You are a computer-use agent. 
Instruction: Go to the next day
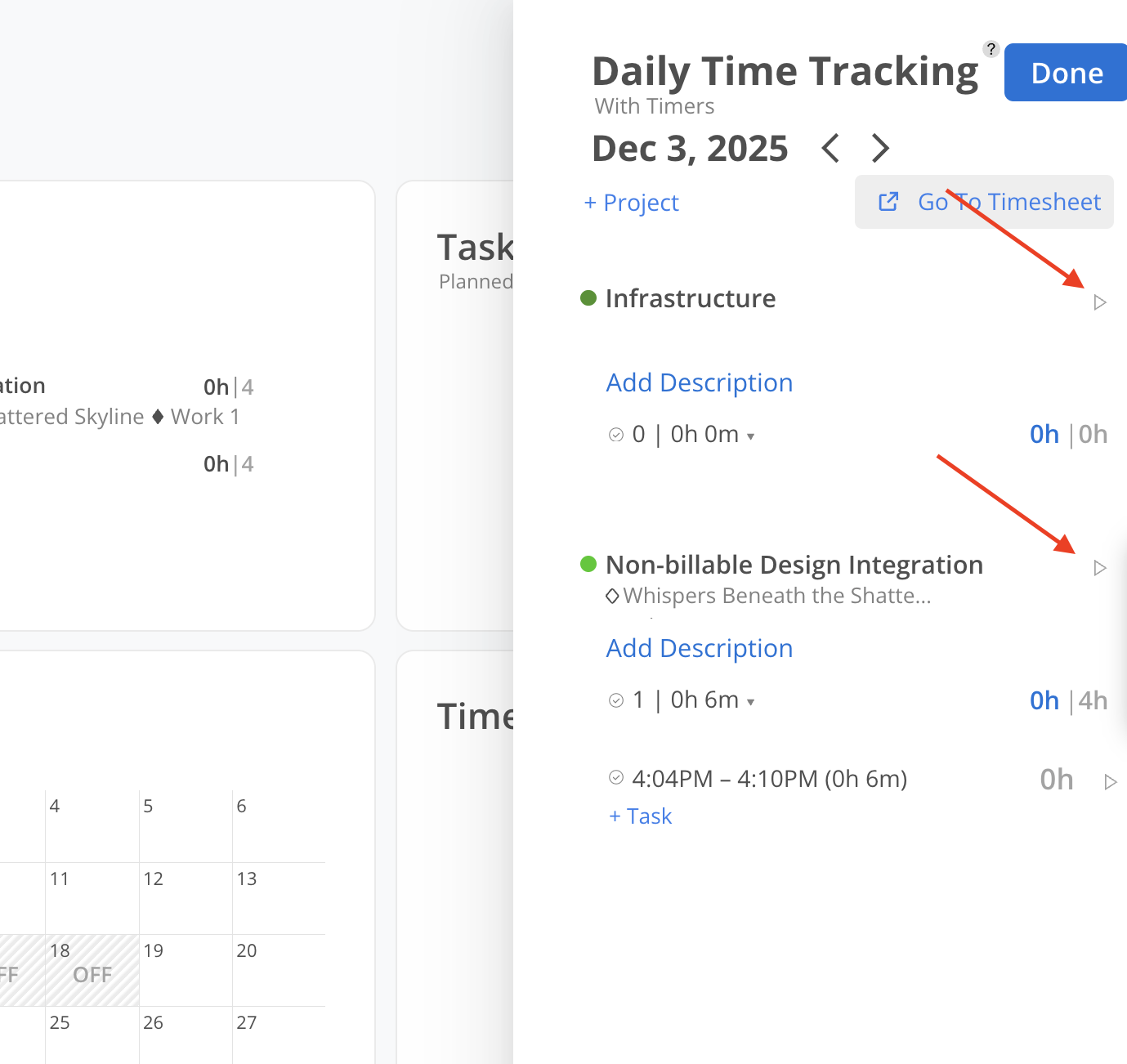880,149
